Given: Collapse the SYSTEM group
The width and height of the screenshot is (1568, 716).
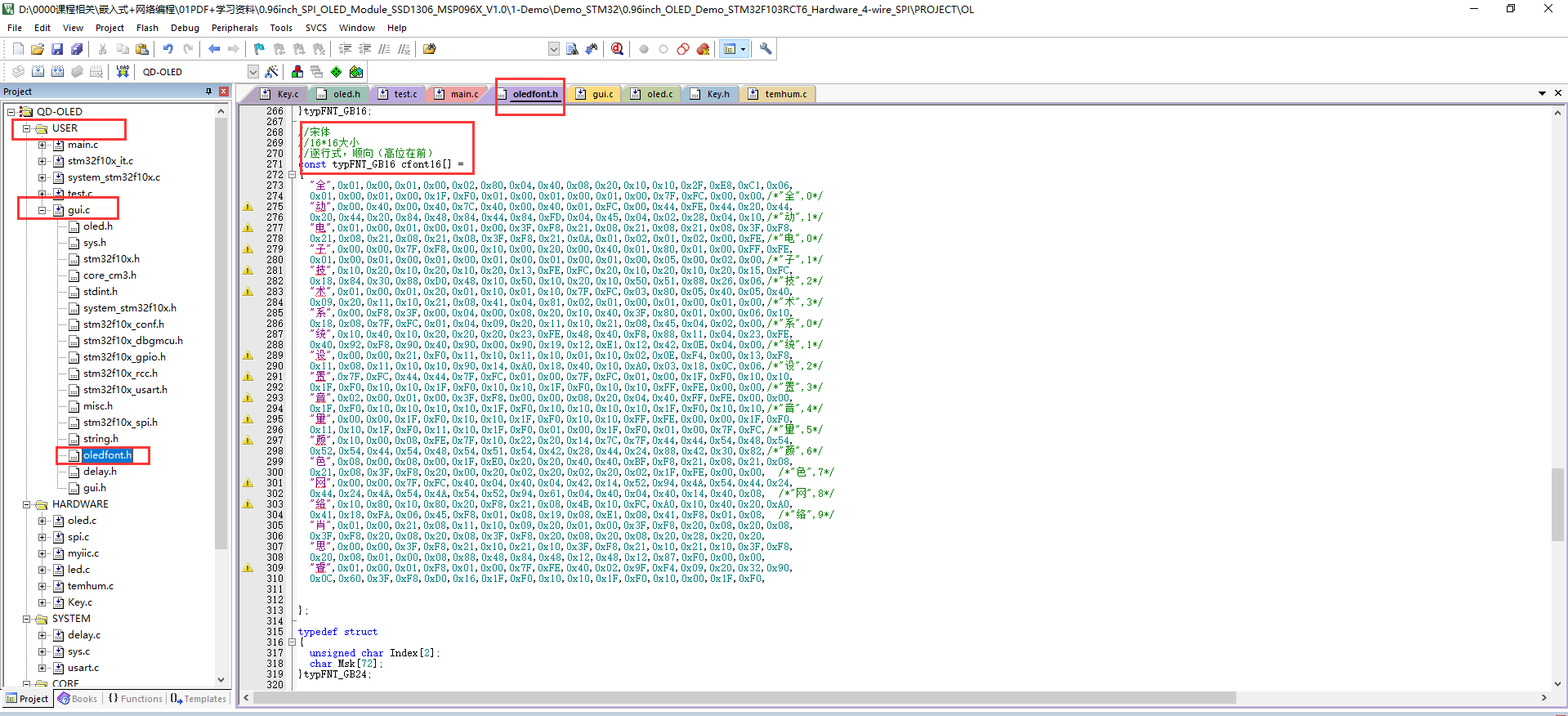Looking at the screenshot, I should pyautogui.click(x=27, y=619).
